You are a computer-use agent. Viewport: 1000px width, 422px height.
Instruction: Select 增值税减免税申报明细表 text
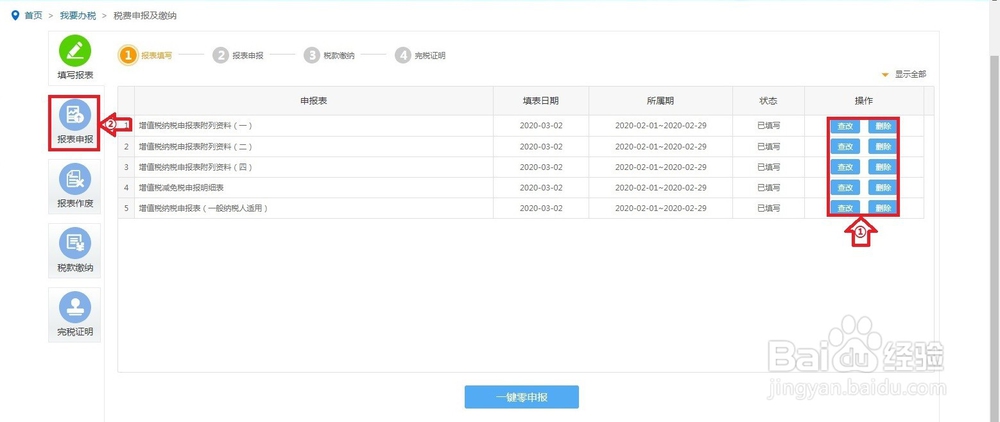click(182, 187)
